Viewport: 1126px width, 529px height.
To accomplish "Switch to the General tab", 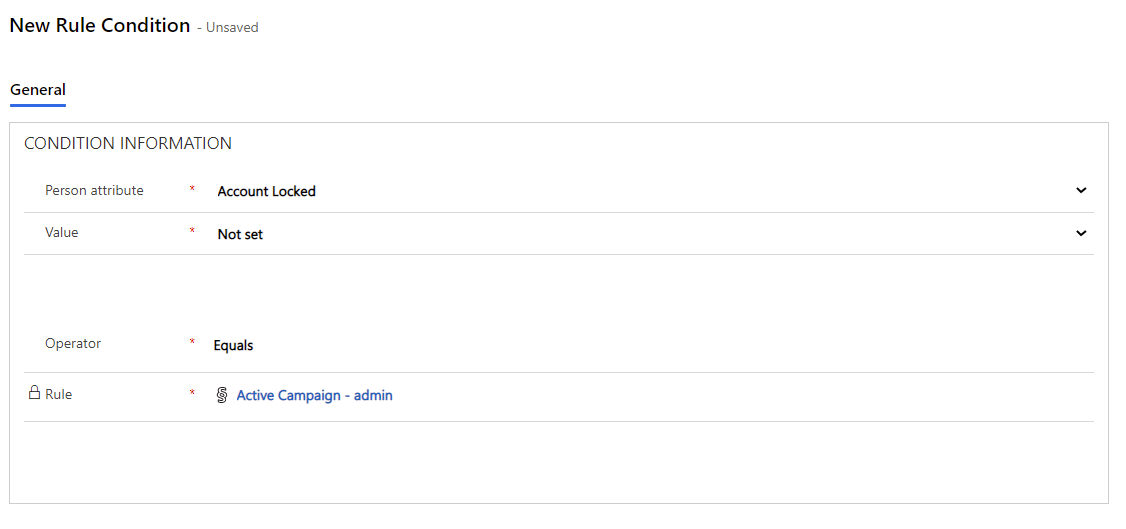I will [x=38, y=90].
